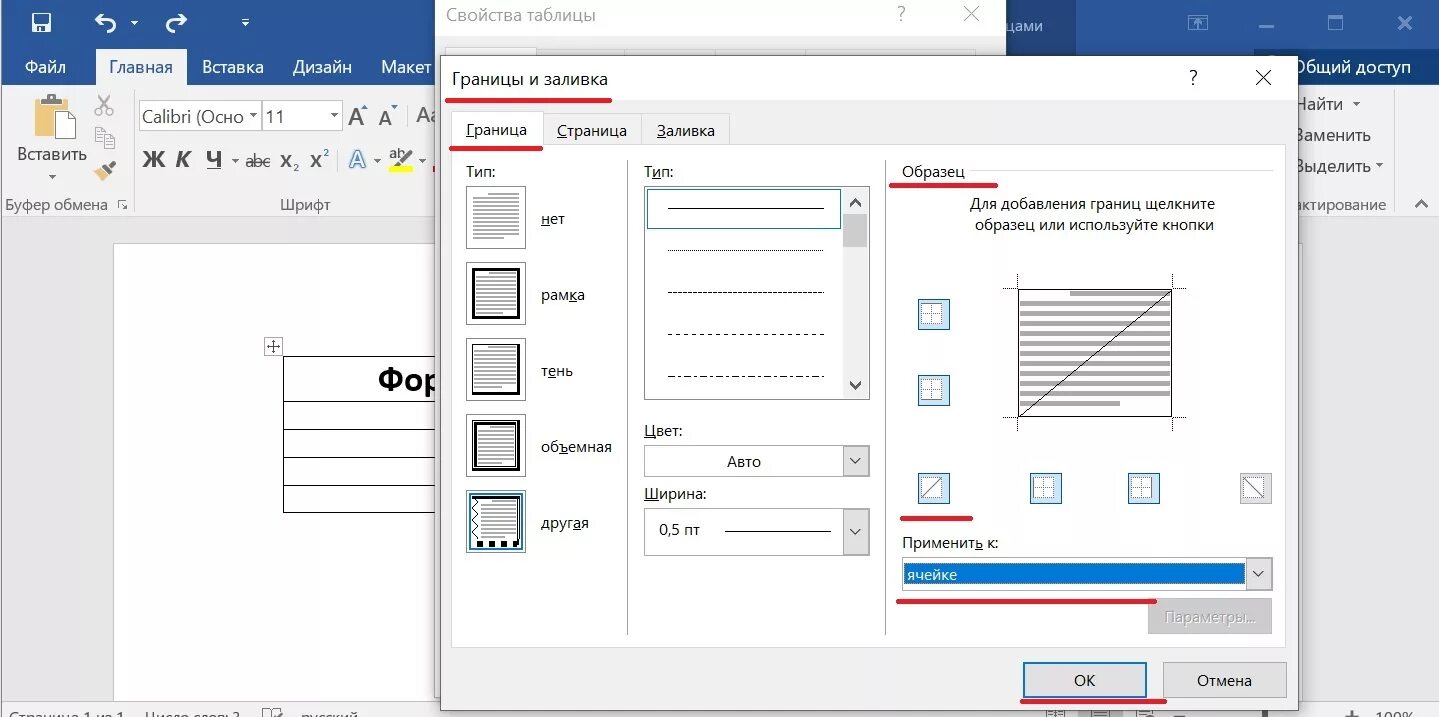Switch to the Дизайн ribbon tab
This screenshot has height=717, width=1439.
[322, 67]
